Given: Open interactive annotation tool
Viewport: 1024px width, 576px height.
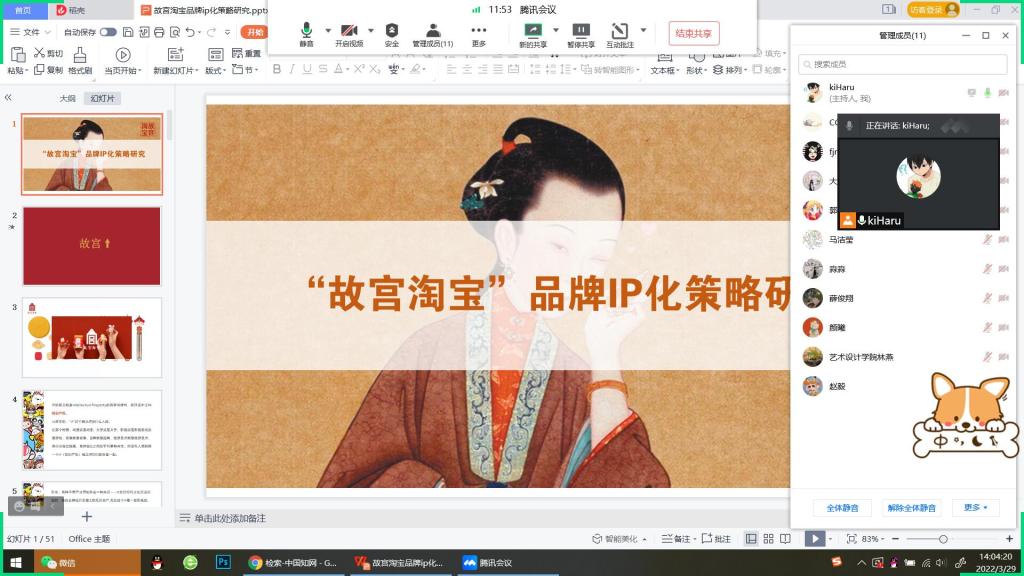Looking at the screenshot, I should tap(620, 35).
